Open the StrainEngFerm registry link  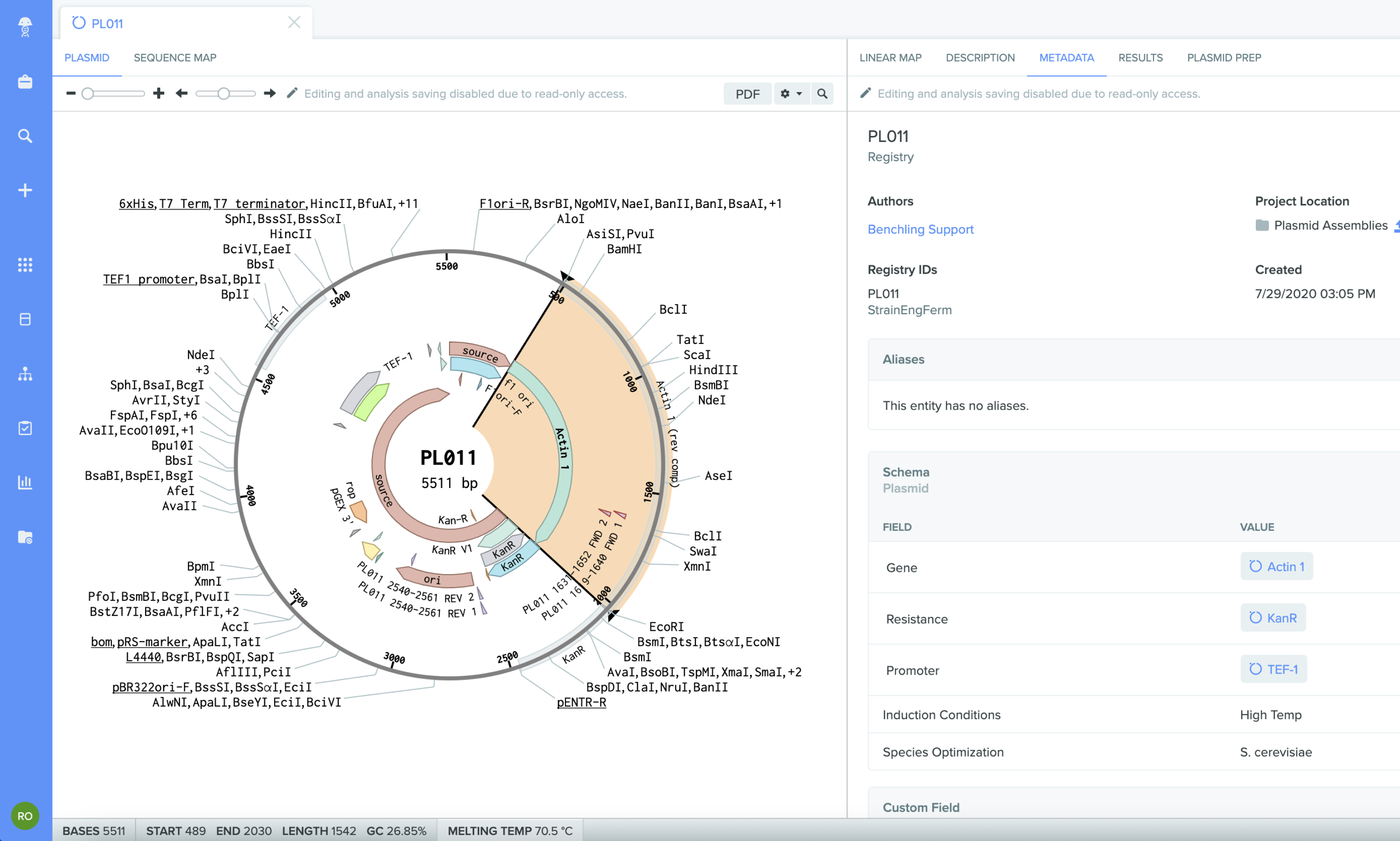(909, 310)
